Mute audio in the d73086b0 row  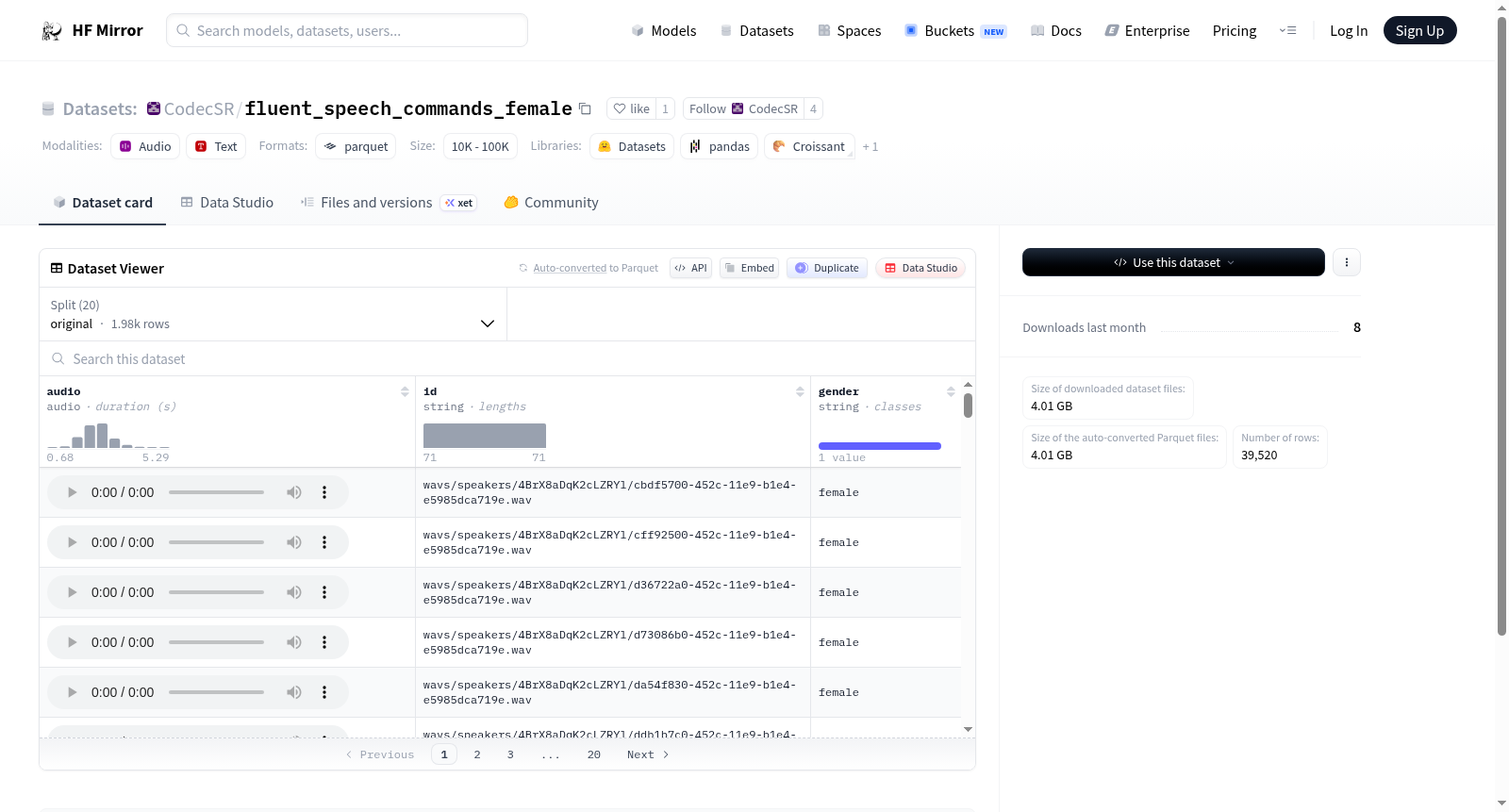[294, 642]
